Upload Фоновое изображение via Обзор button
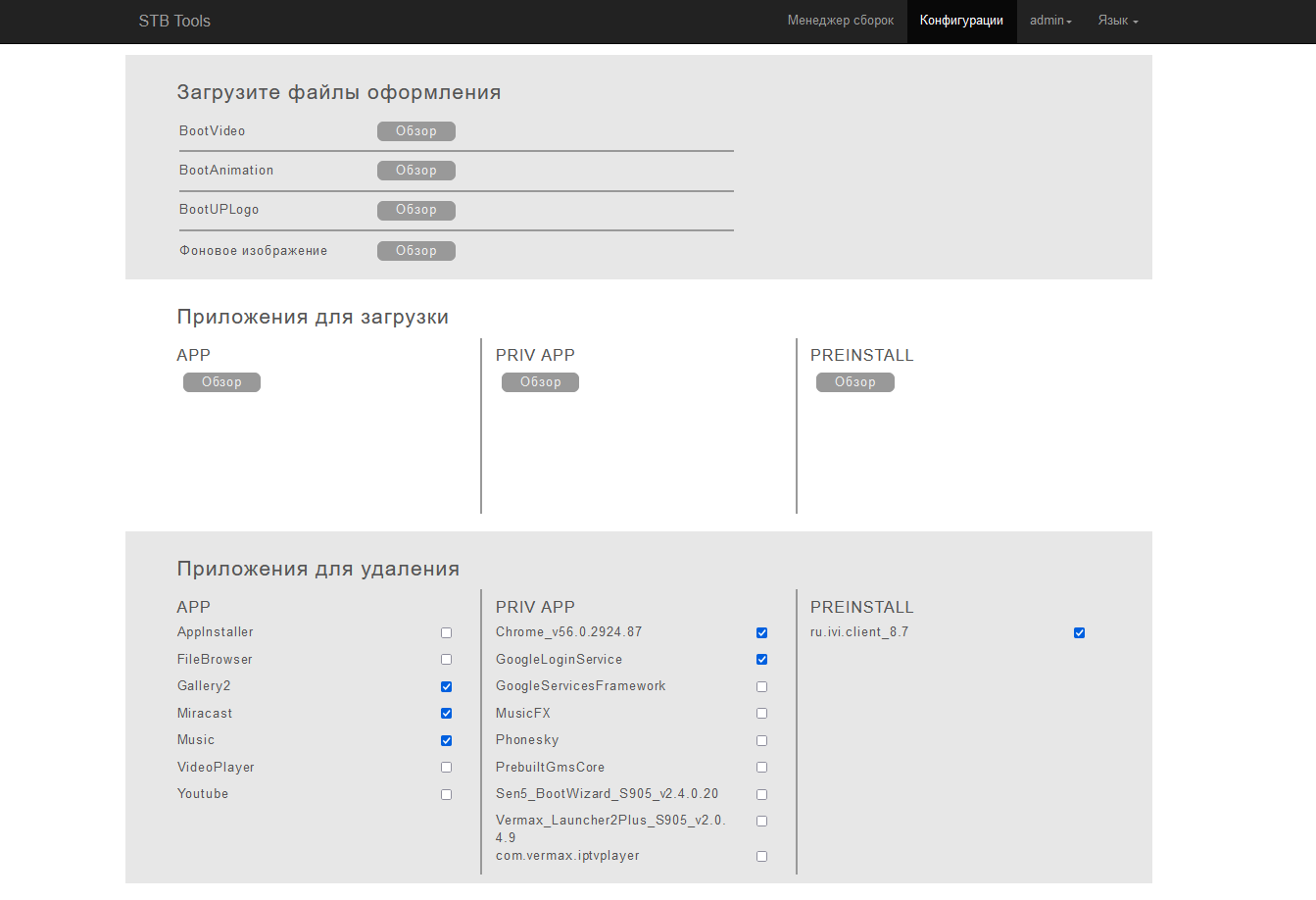Image resolution: width=1316 pixels, height=900 pixels. 416,251
